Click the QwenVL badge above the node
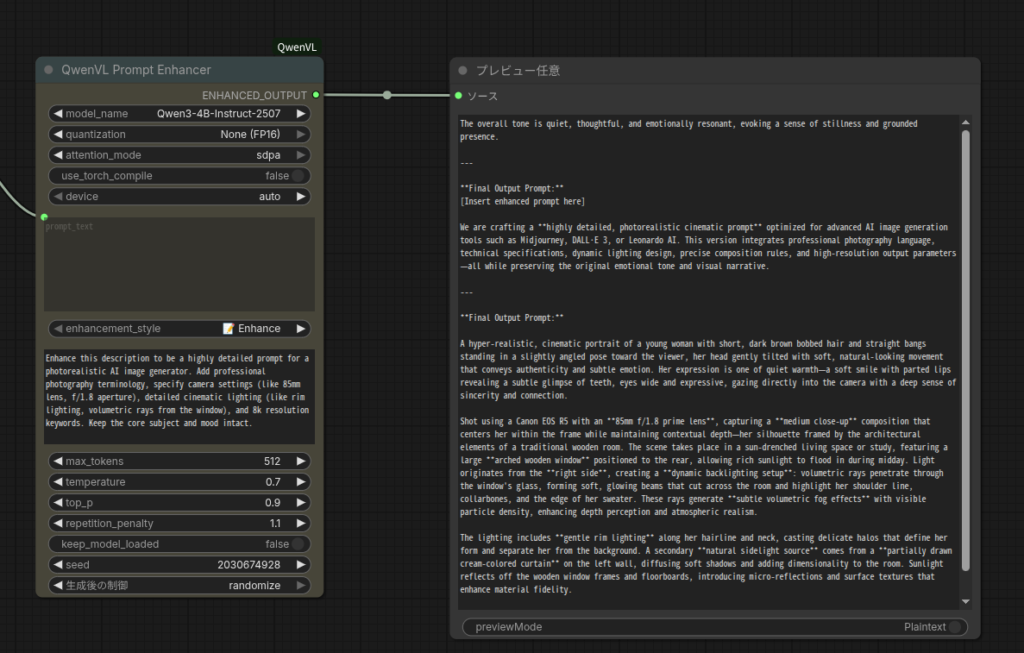 (297, 47)
